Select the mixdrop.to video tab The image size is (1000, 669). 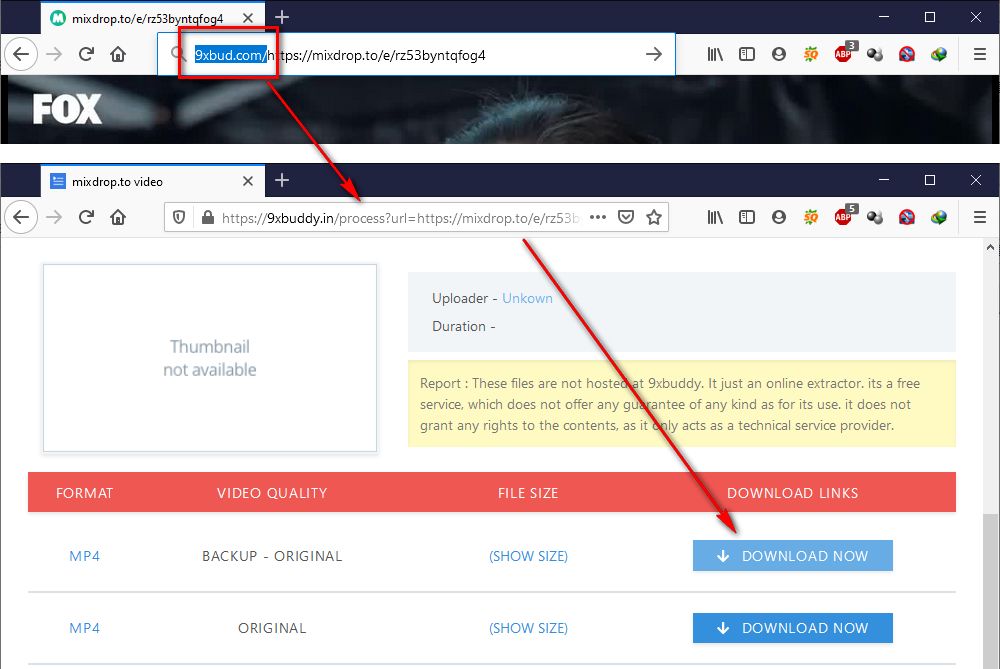click(152, 181)
